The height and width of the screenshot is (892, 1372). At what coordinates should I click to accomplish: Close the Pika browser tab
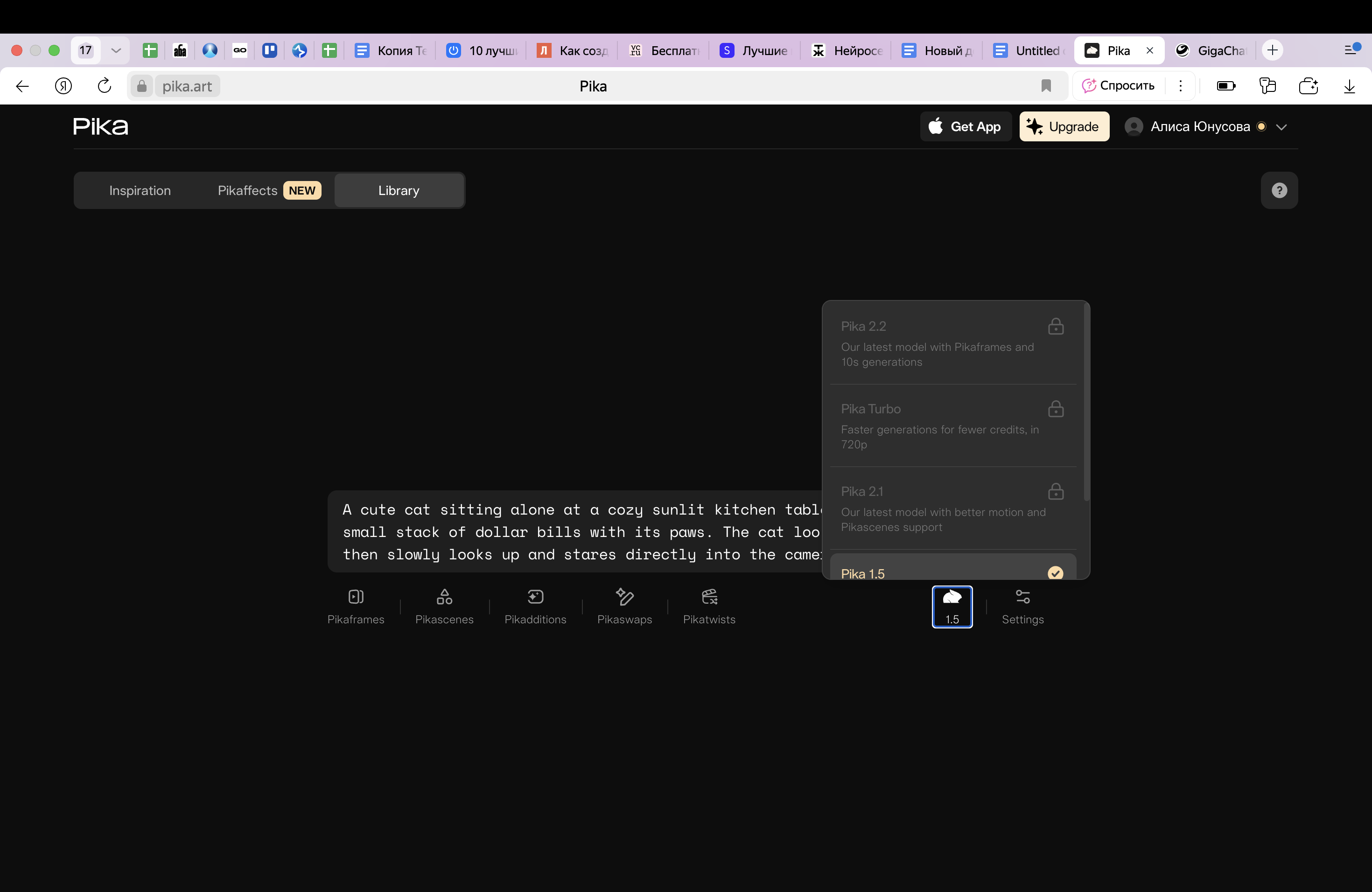(x=1149, y=50)
